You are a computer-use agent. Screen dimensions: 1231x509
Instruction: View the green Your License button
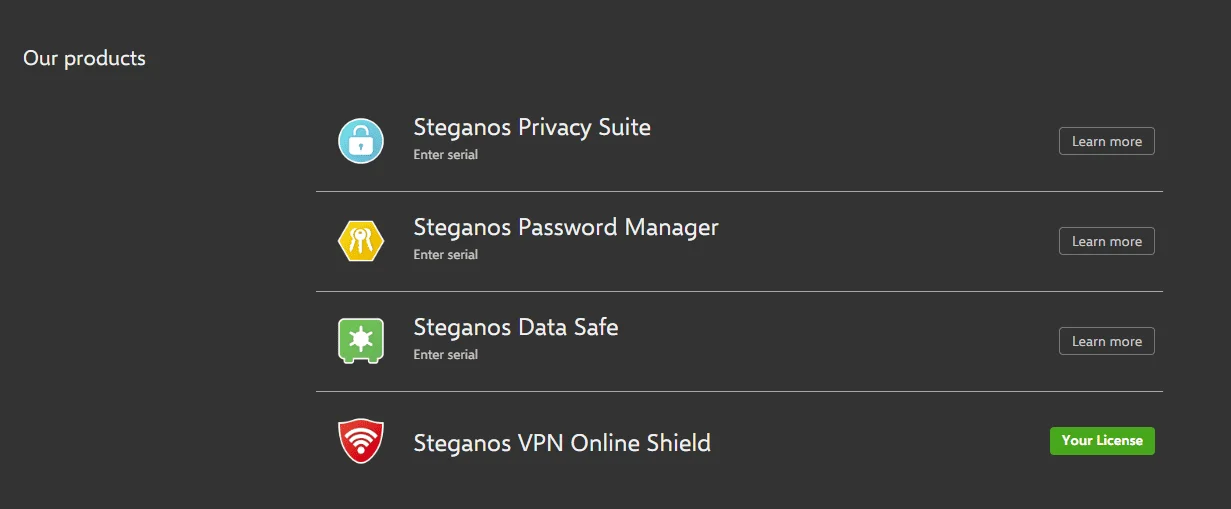[1102, 441]
